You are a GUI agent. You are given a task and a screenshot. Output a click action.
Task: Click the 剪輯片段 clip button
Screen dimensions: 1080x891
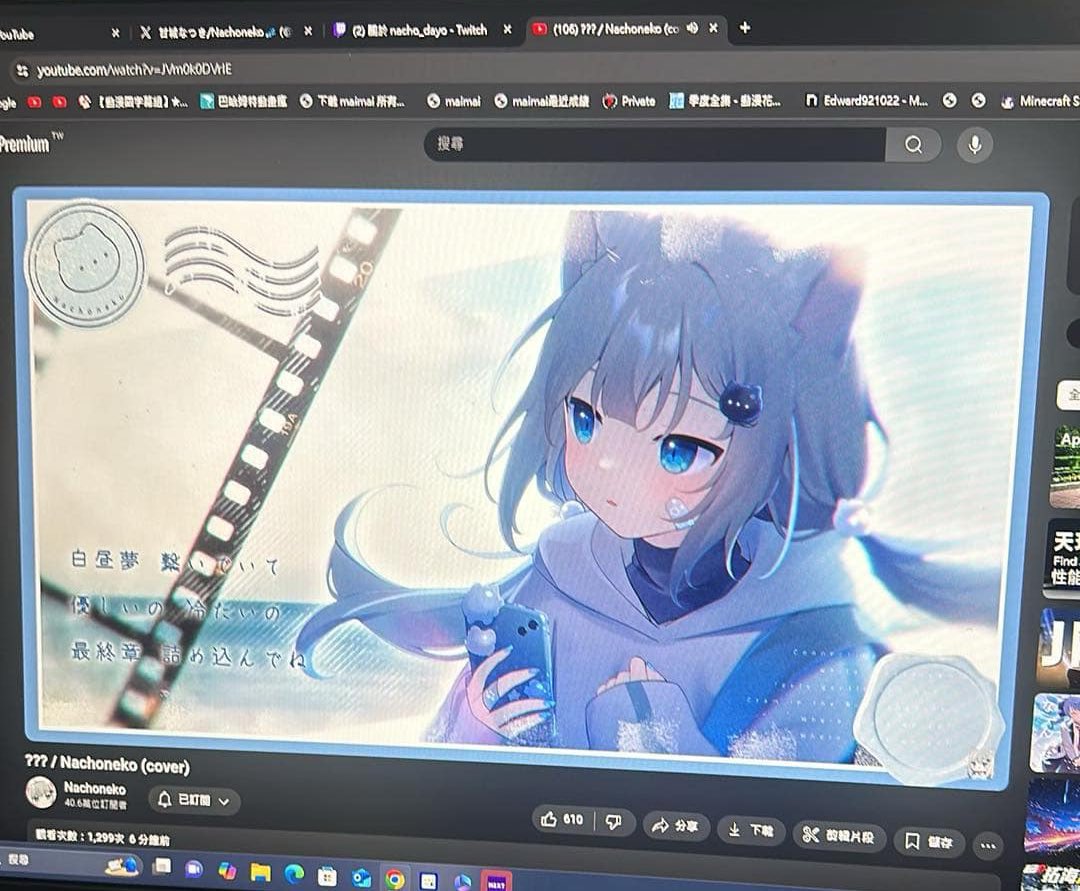point(838,835)
